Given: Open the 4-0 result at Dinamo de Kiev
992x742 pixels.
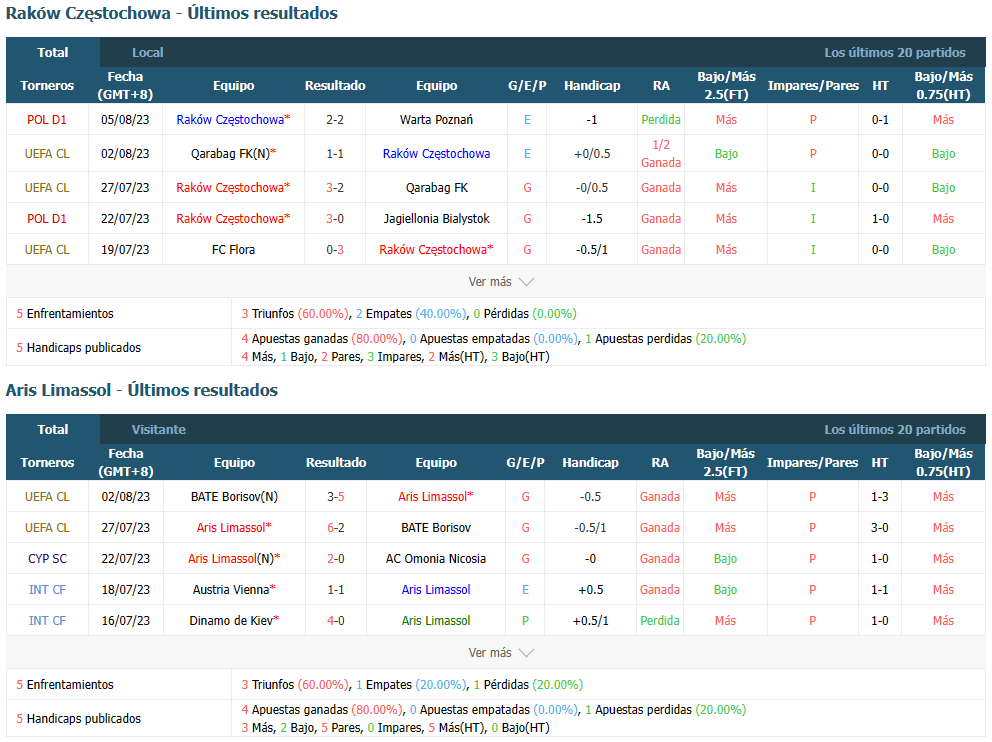Looking at the screenshot, I should [335, 621].
